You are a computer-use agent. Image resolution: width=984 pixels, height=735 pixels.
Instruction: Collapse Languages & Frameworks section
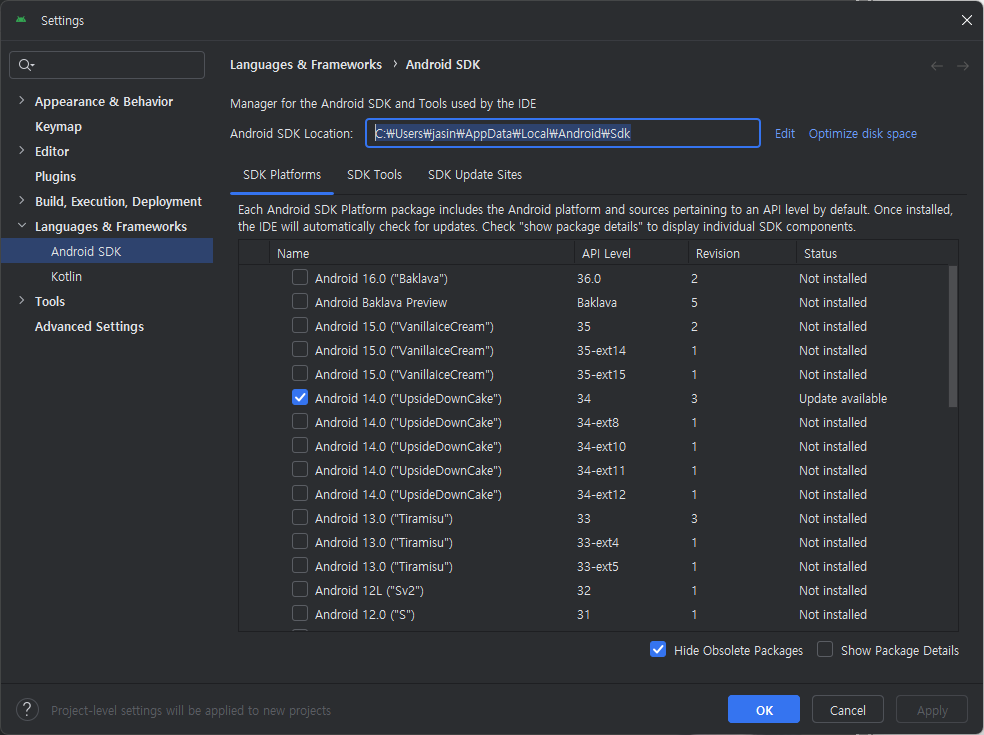[x=22, y=226]
